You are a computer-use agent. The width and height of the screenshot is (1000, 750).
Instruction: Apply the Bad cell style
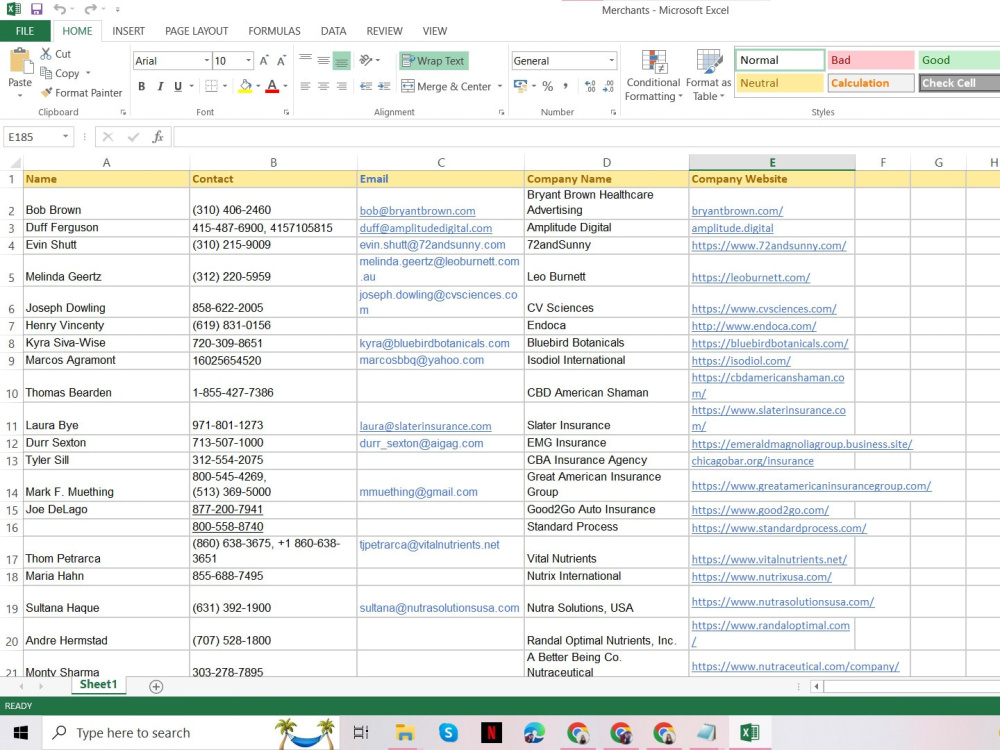[870, 60]
